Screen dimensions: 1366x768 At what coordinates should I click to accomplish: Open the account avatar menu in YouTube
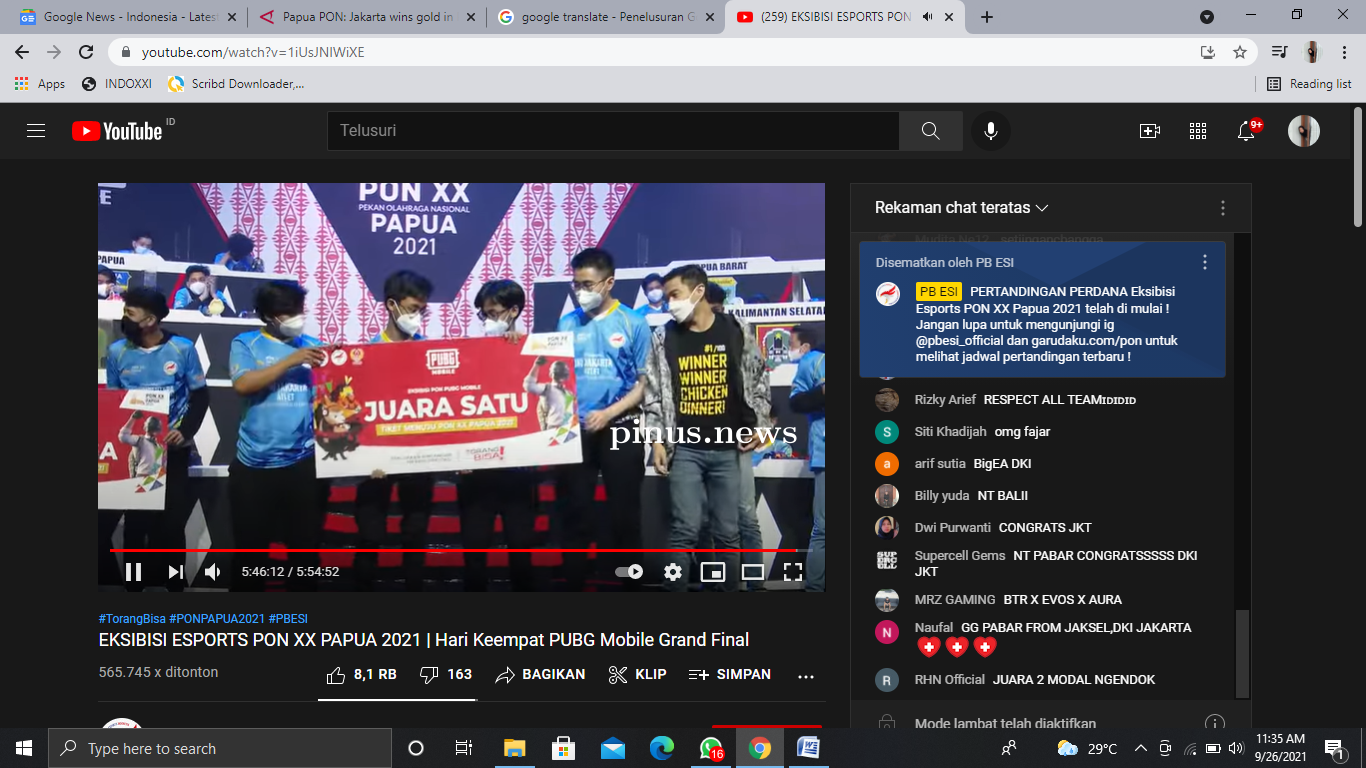click(1304, 131)
